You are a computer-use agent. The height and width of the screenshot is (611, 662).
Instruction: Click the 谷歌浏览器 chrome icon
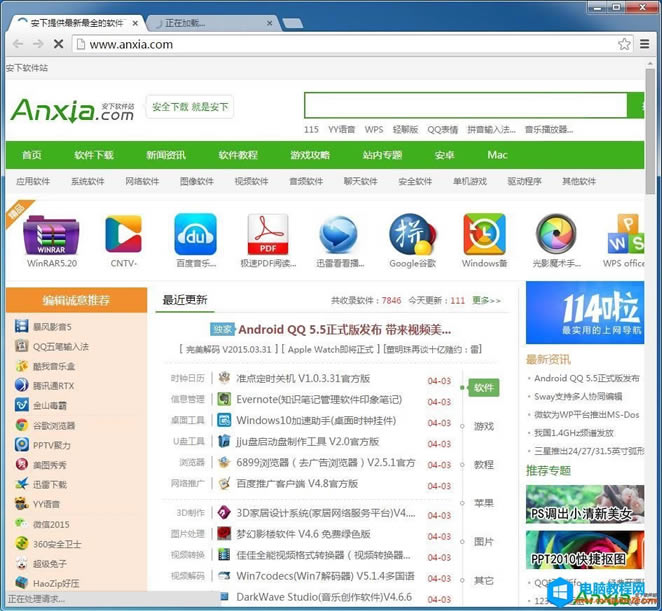22,425
